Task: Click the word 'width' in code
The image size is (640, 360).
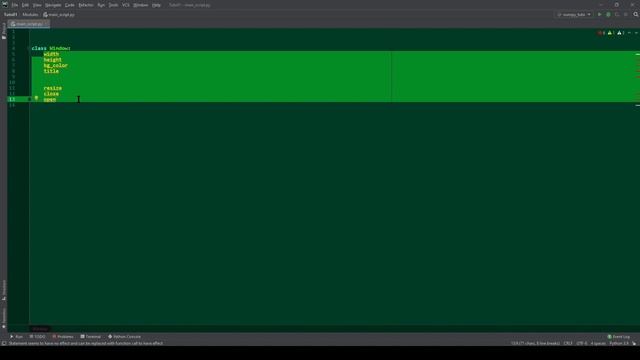Action: 51,54
